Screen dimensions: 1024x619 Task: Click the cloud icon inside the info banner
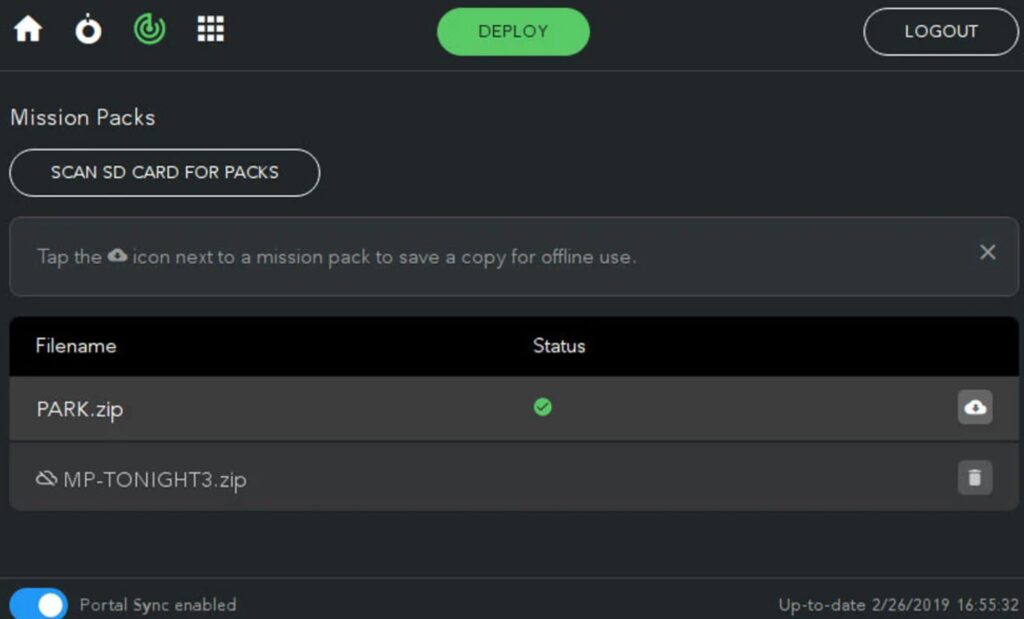(116, 255)
